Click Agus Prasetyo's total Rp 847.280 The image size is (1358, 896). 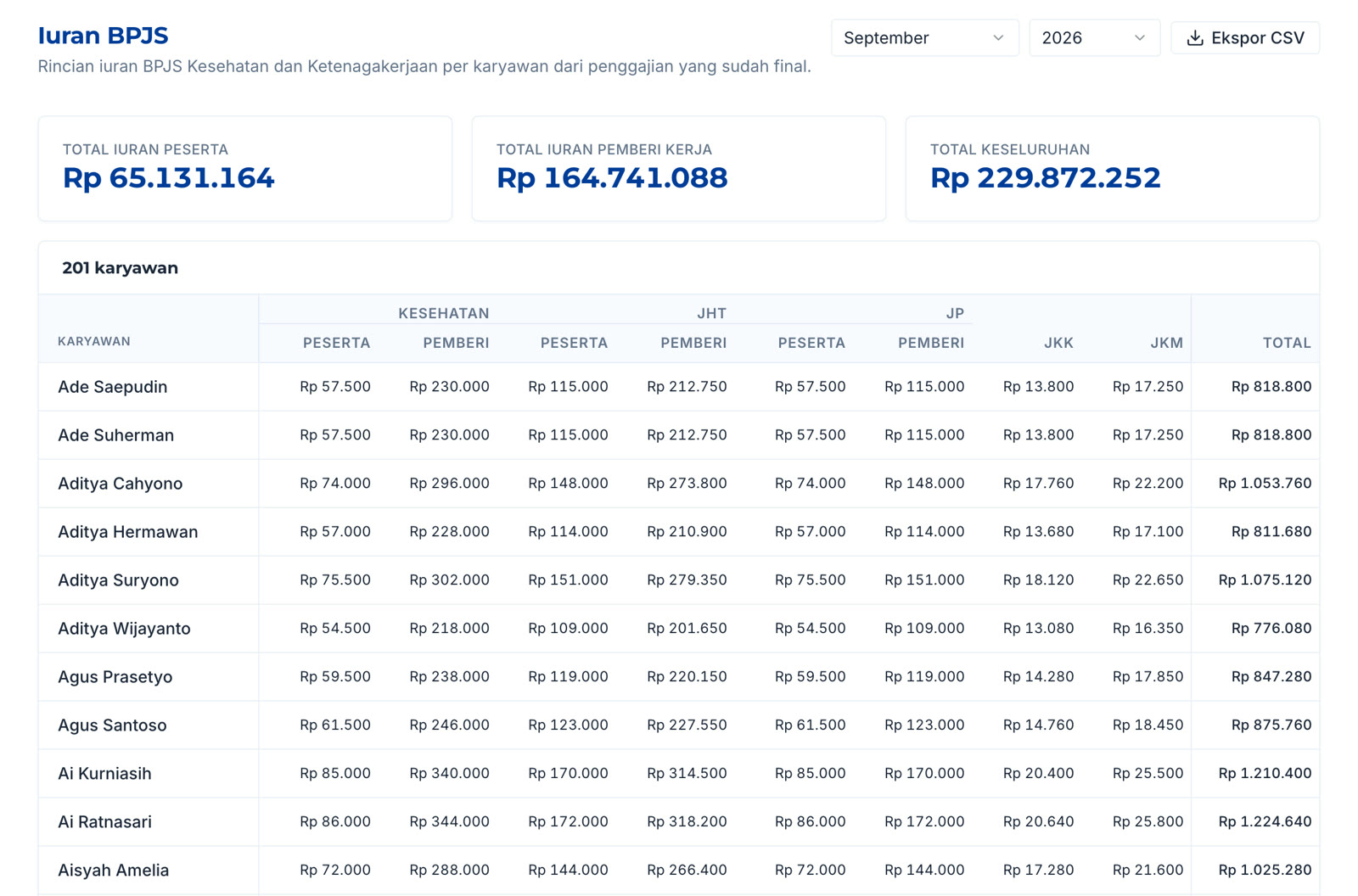(1271, 677)
